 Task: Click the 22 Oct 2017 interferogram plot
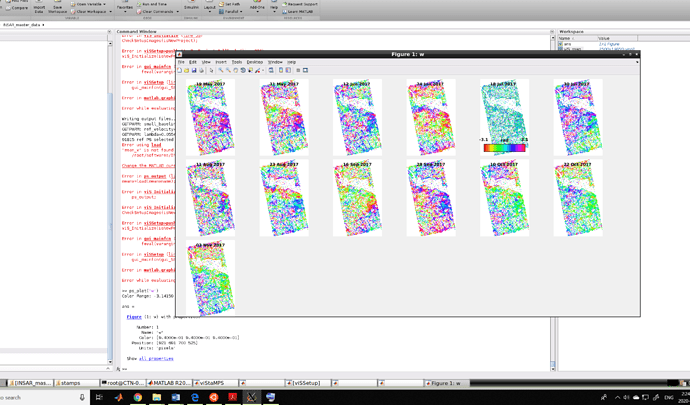tap(578, 198)
